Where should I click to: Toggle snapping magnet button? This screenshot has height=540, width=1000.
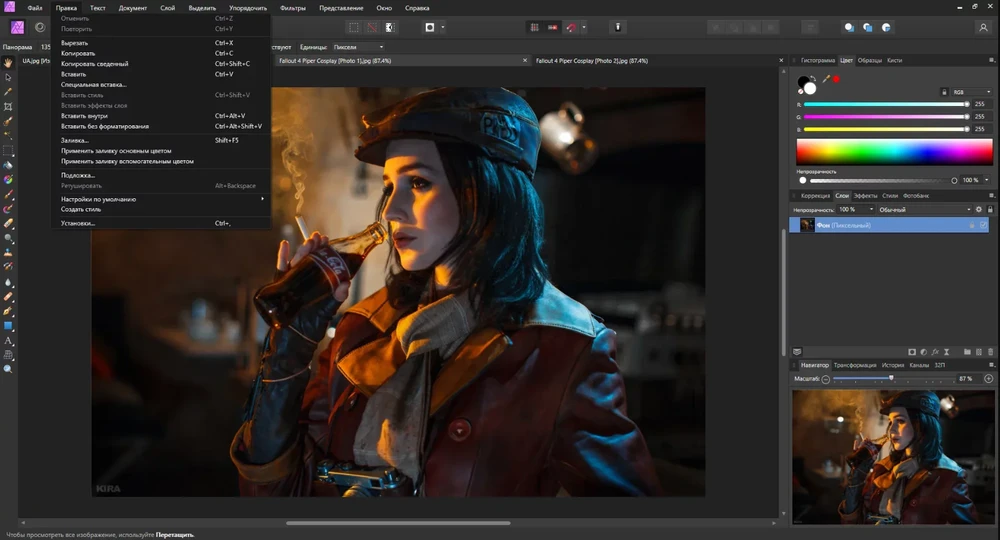[571, 27]
